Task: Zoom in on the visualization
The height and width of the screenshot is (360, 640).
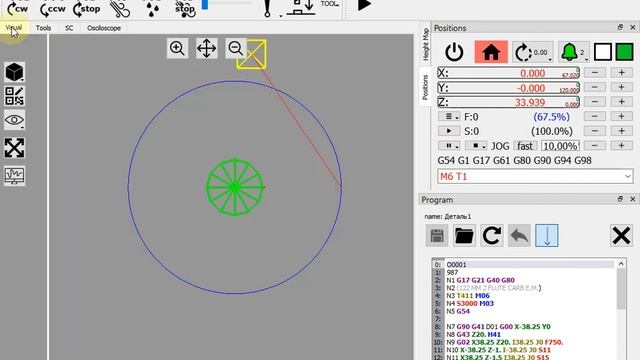Action: pos(177,48)
